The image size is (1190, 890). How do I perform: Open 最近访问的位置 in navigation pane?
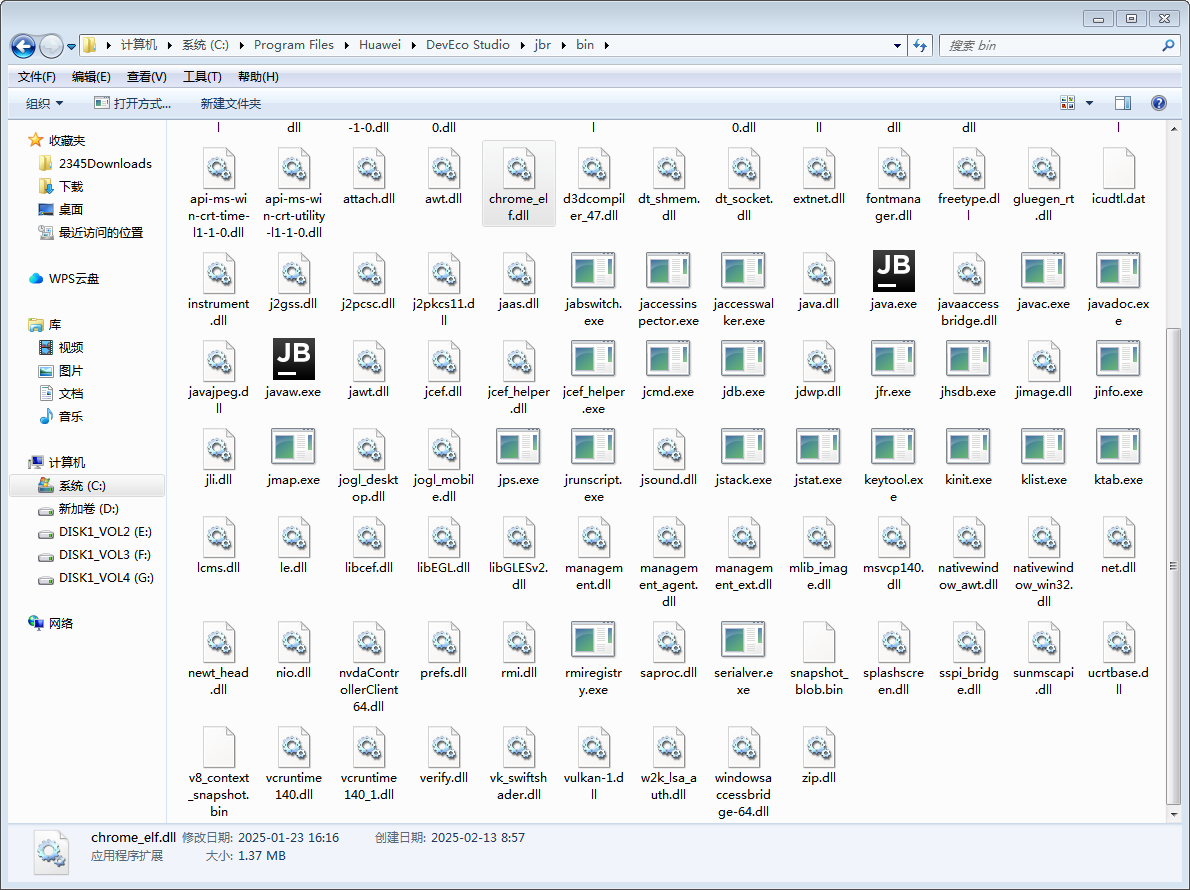click(x=90, y=232)
